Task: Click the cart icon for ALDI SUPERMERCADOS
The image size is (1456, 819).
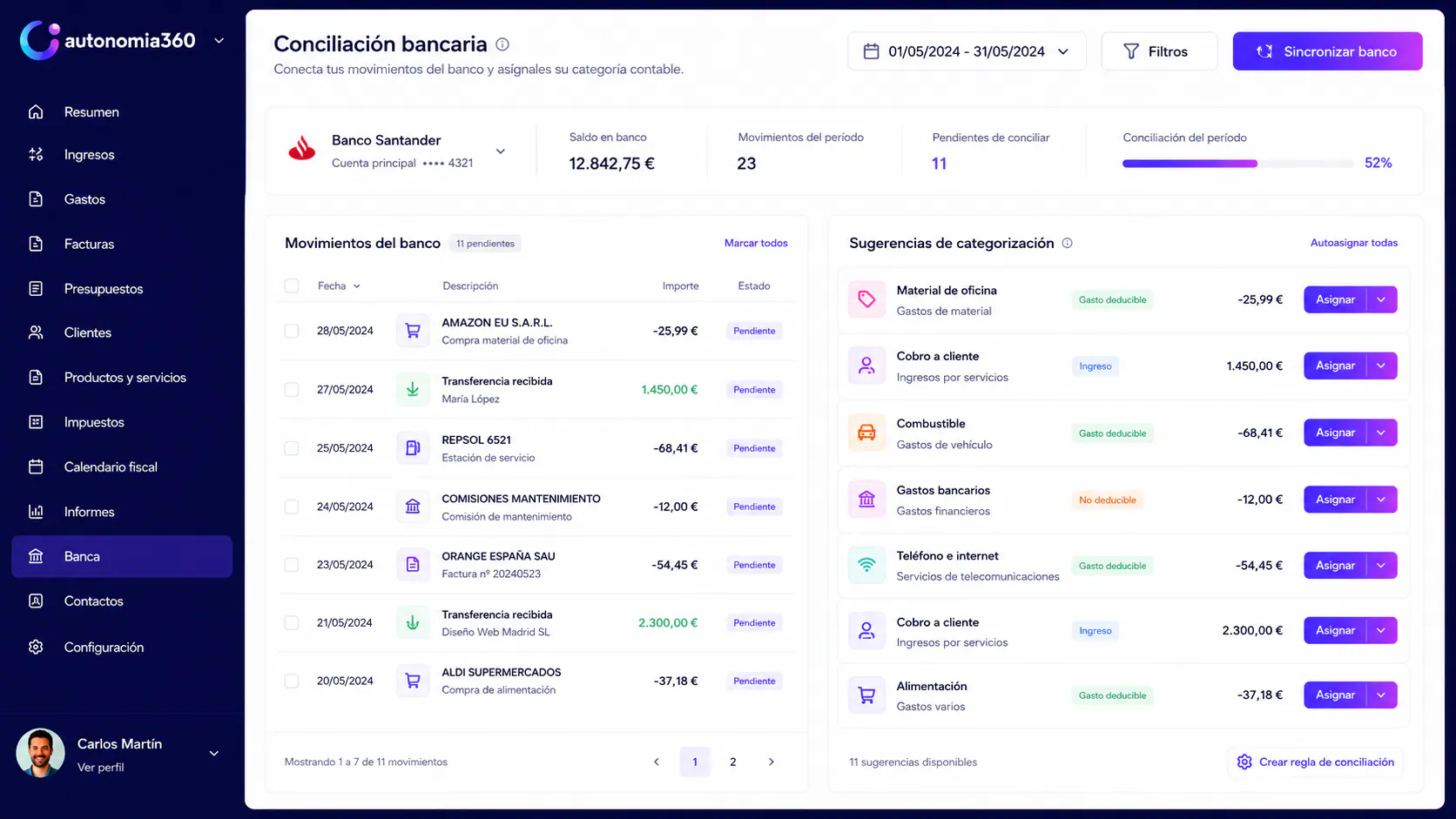Action: 413,681
